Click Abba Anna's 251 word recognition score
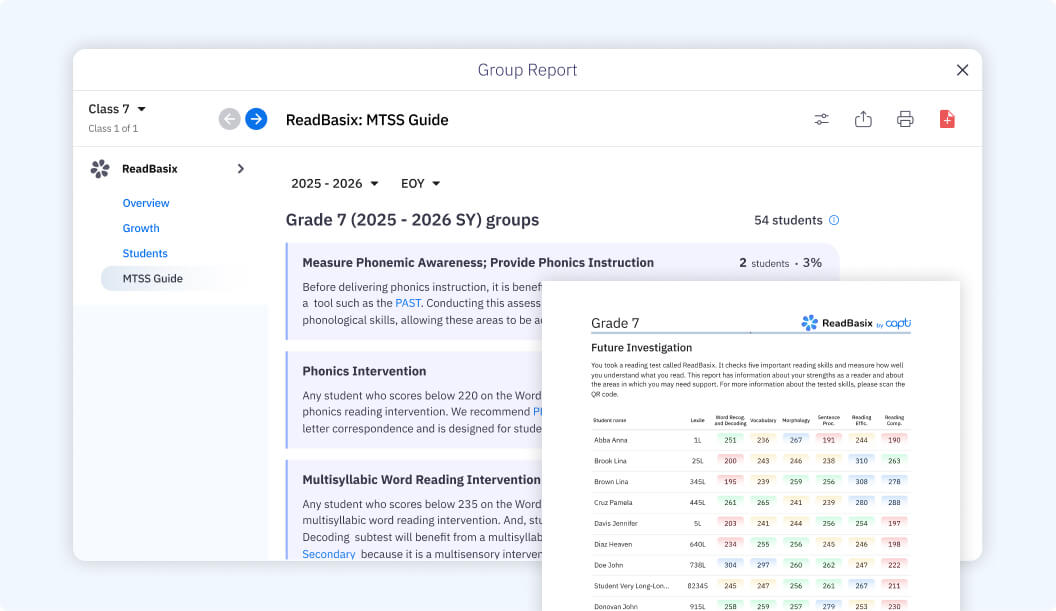This screenshot has width=1056, height=611. [730, 440]
